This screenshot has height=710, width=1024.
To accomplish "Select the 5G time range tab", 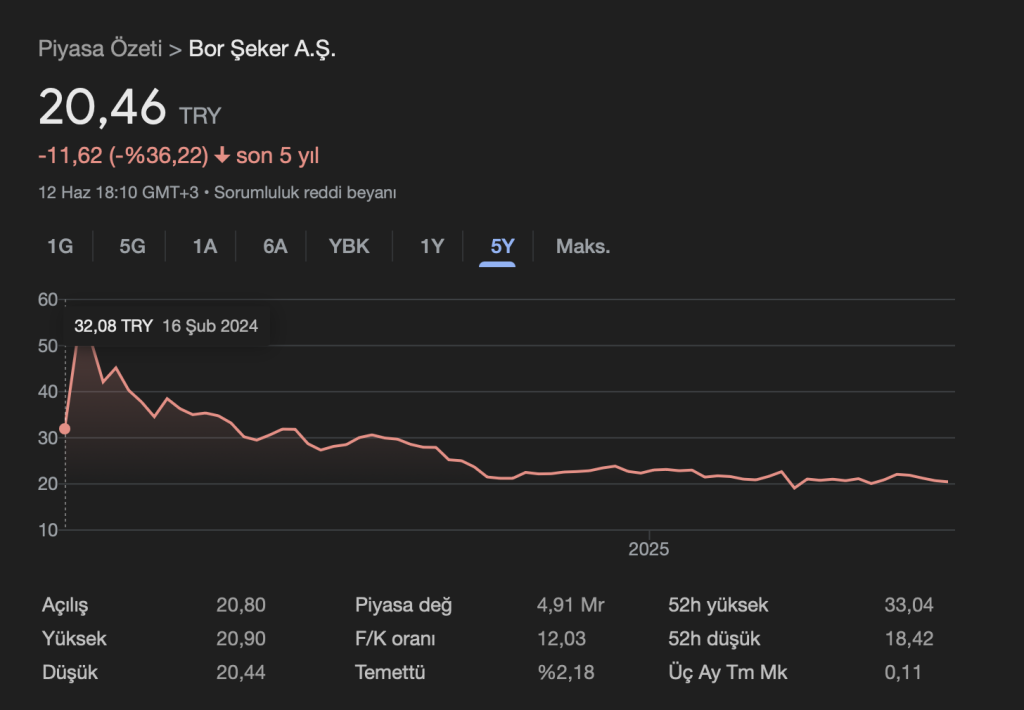I will (x=132, y=246).
